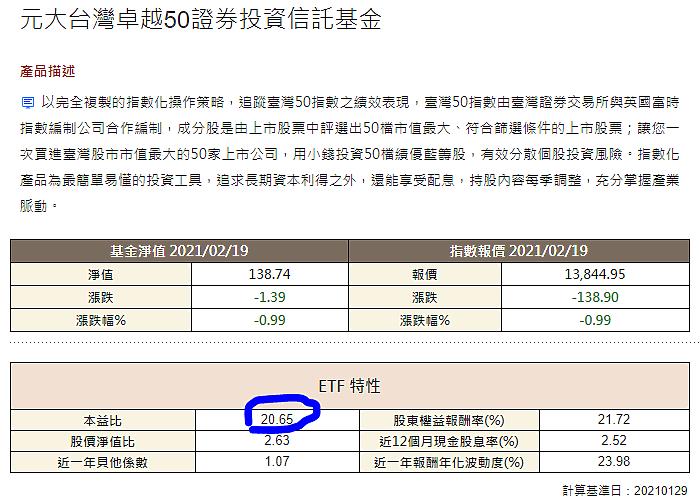Select the dividend yield value 2.52
The image size is (700, 500).
614,441
